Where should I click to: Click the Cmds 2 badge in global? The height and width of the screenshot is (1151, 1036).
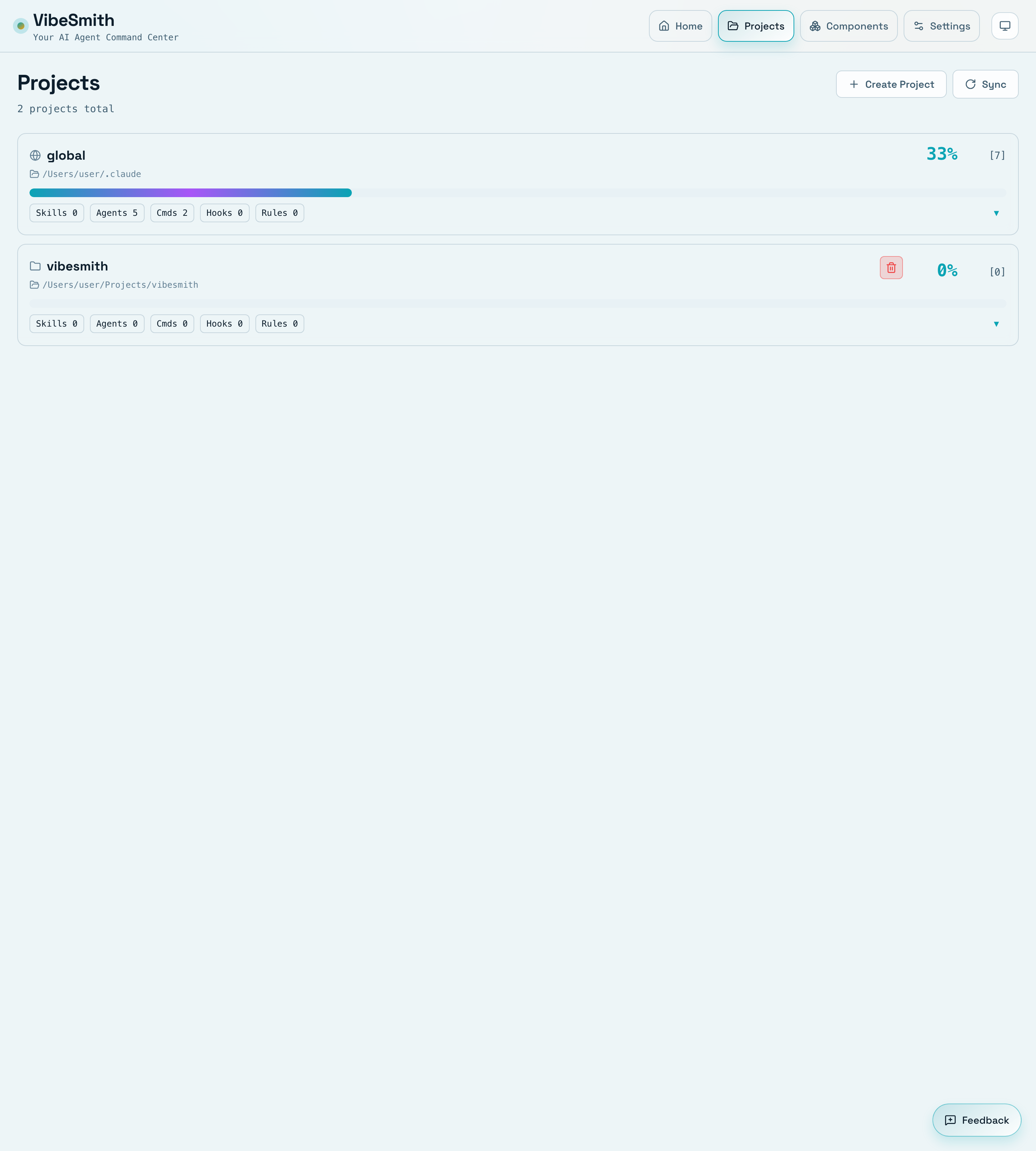pyautogui.click(x=172, y=213)
